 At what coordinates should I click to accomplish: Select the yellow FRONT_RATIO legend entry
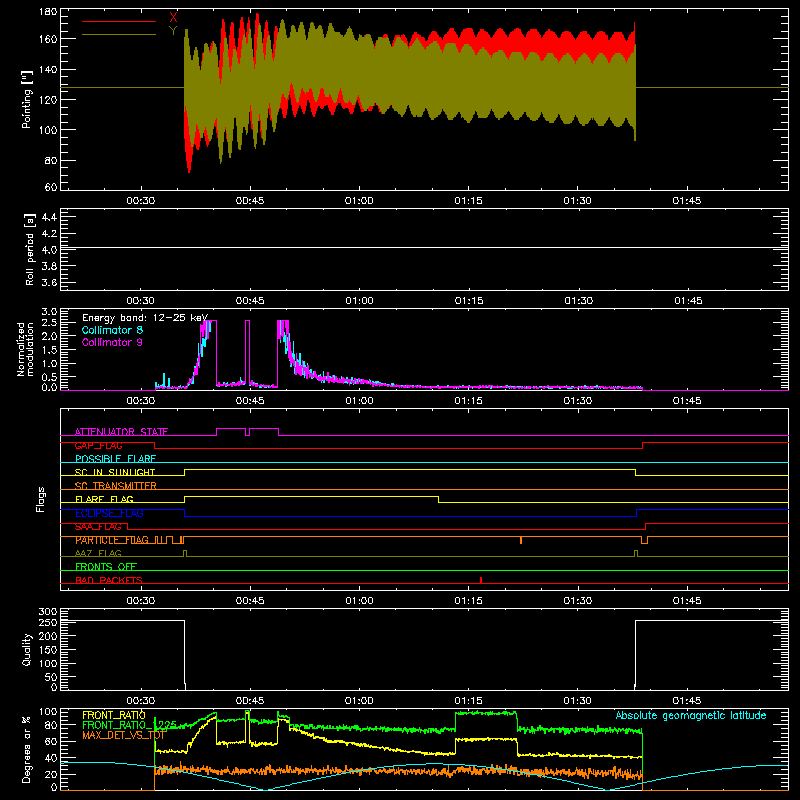(x=114, y=715)
